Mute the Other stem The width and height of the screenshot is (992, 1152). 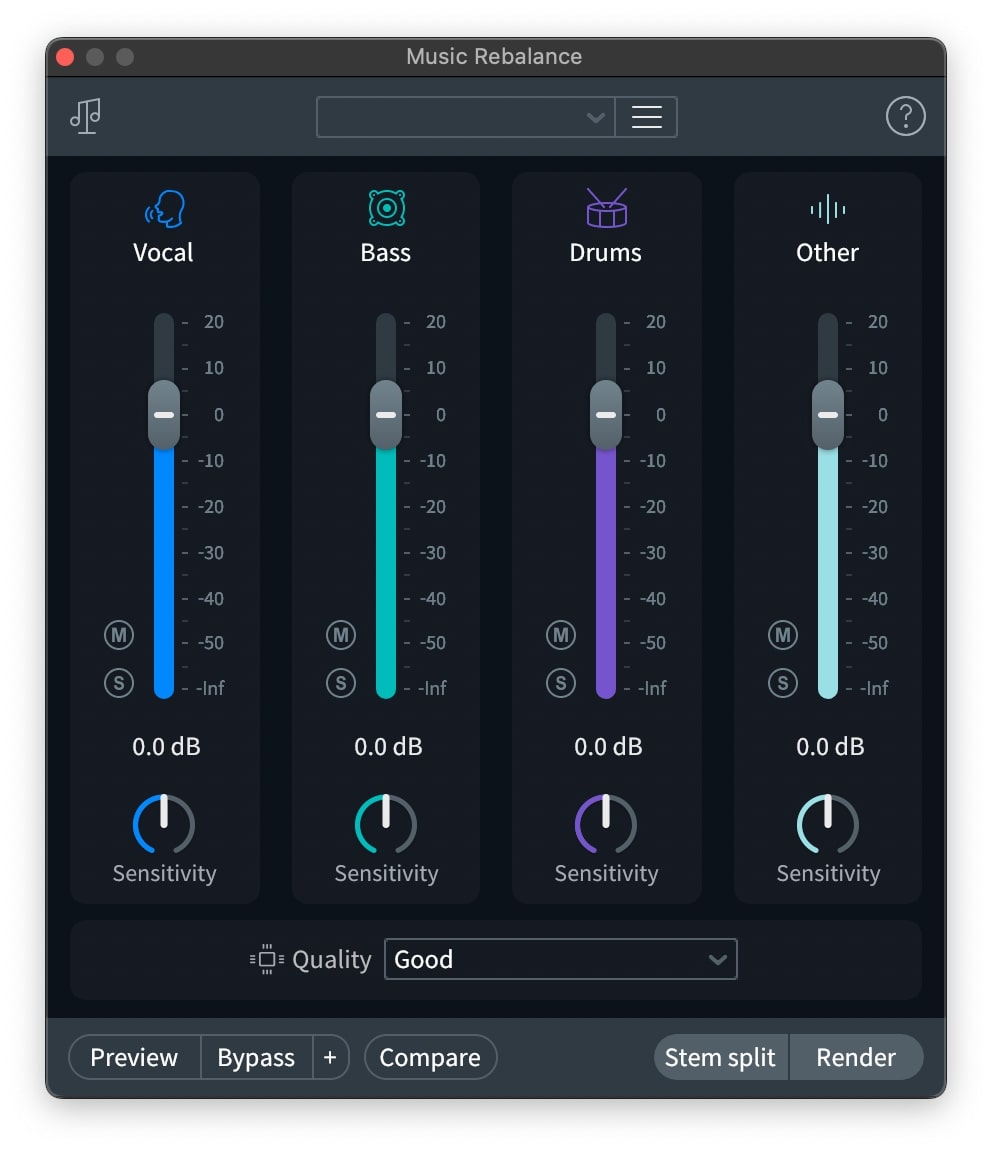(x=782, y=634)
